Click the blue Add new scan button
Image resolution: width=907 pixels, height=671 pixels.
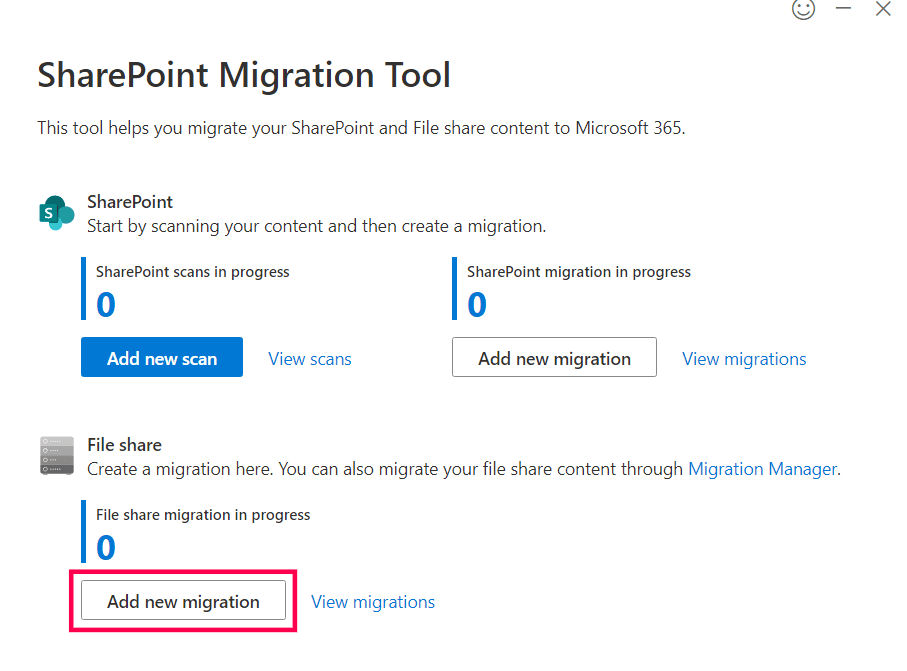coord(162,358)
